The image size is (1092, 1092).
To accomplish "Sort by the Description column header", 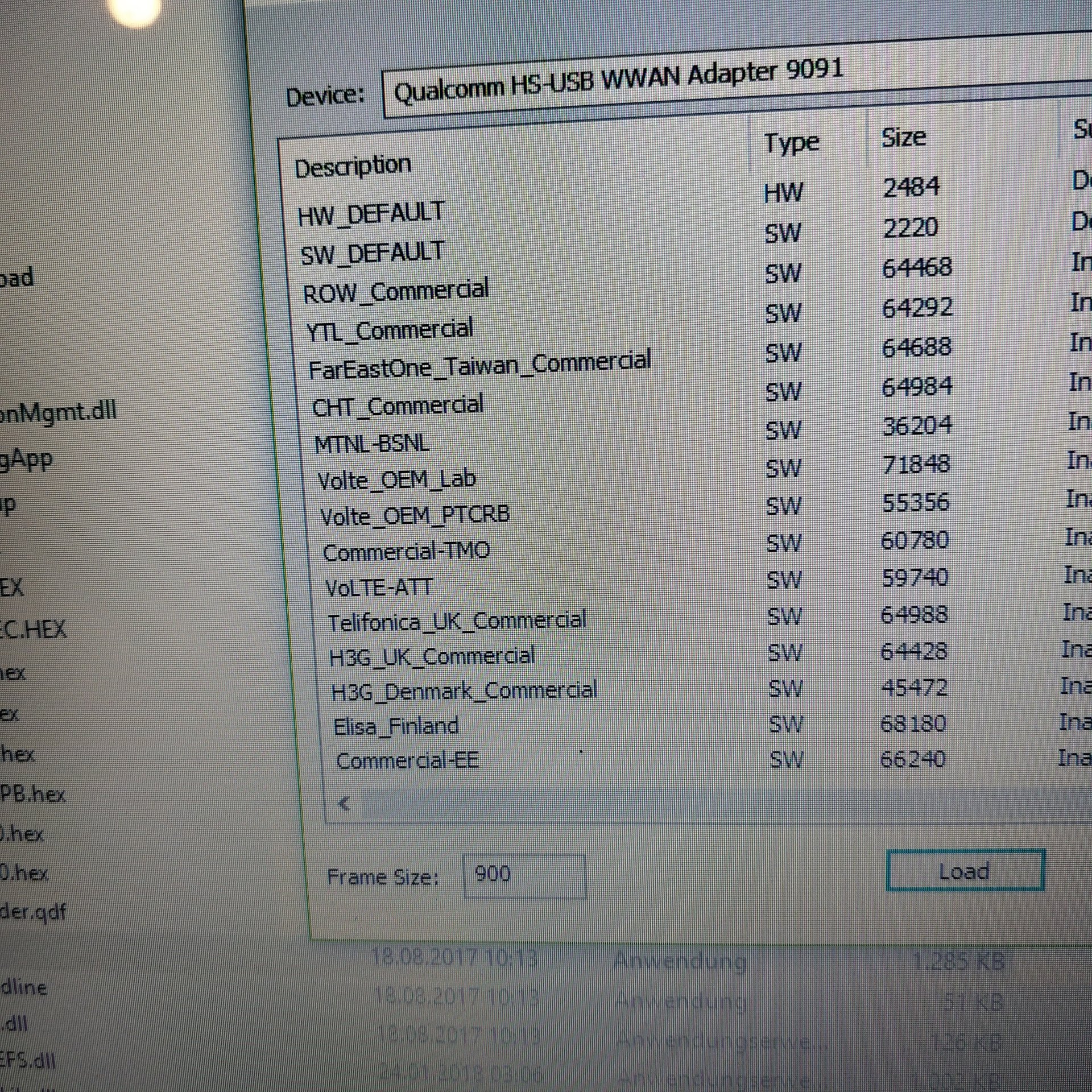I will (353, 167).
